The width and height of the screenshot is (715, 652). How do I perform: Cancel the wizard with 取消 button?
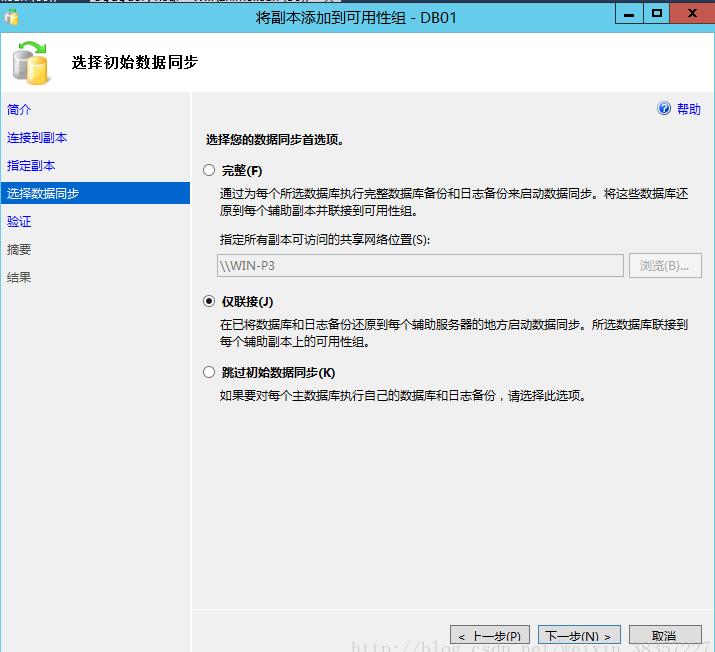click(664, 635)
